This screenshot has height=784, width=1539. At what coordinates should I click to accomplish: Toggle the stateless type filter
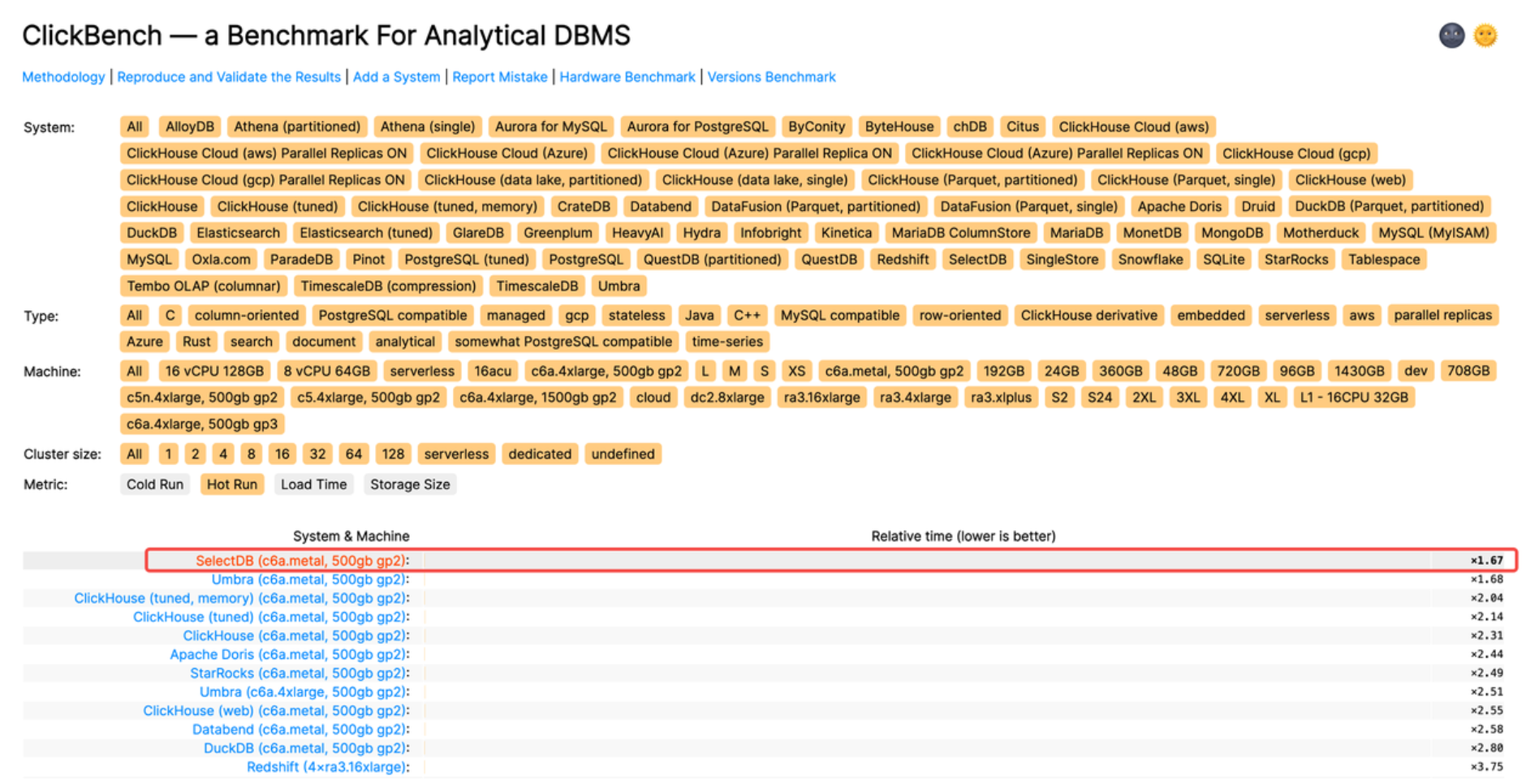coord(637,316)
